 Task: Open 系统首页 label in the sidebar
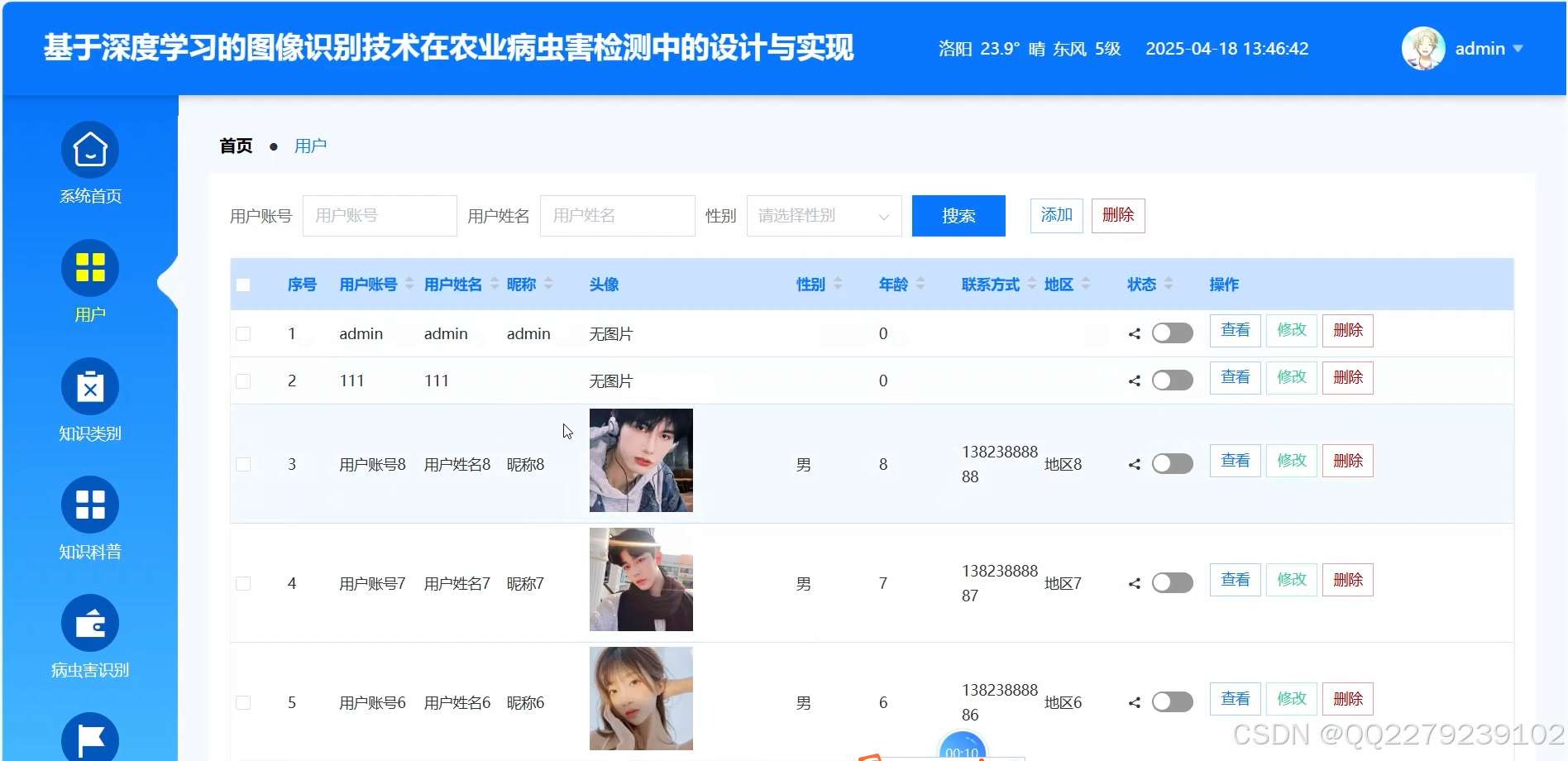[90, 196]
